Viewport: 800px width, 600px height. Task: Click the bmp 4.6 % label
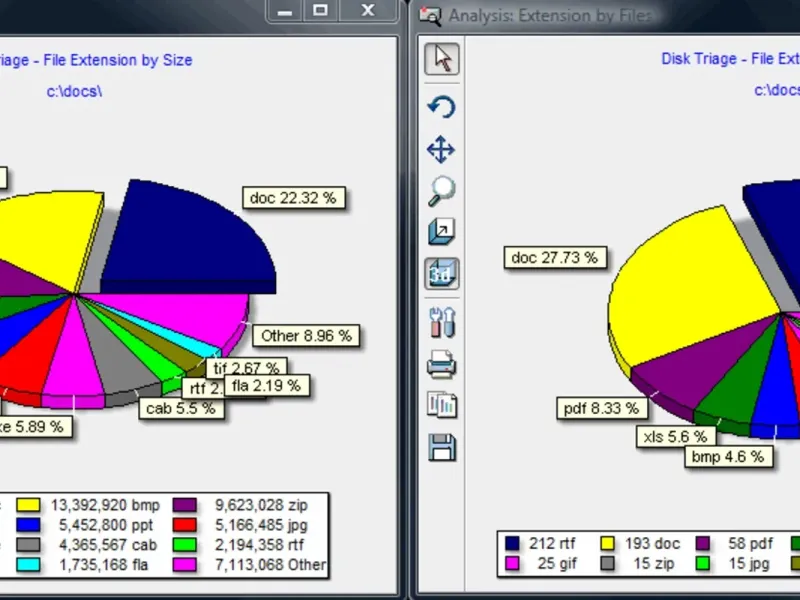728,457
